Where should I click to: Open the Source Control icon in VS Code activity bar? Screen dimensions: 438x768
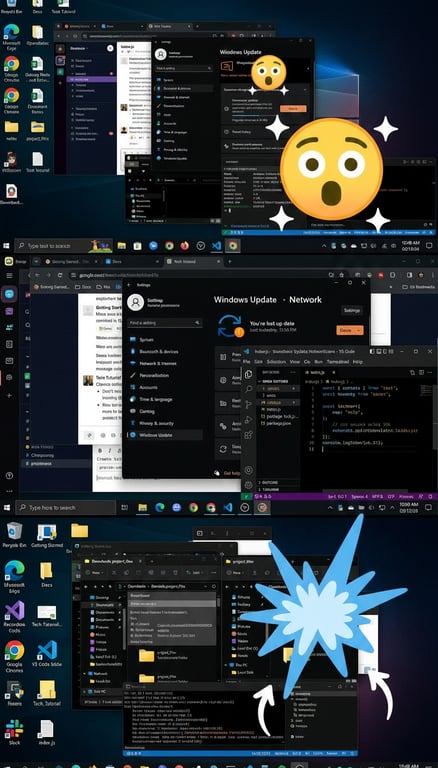(249, 404)
